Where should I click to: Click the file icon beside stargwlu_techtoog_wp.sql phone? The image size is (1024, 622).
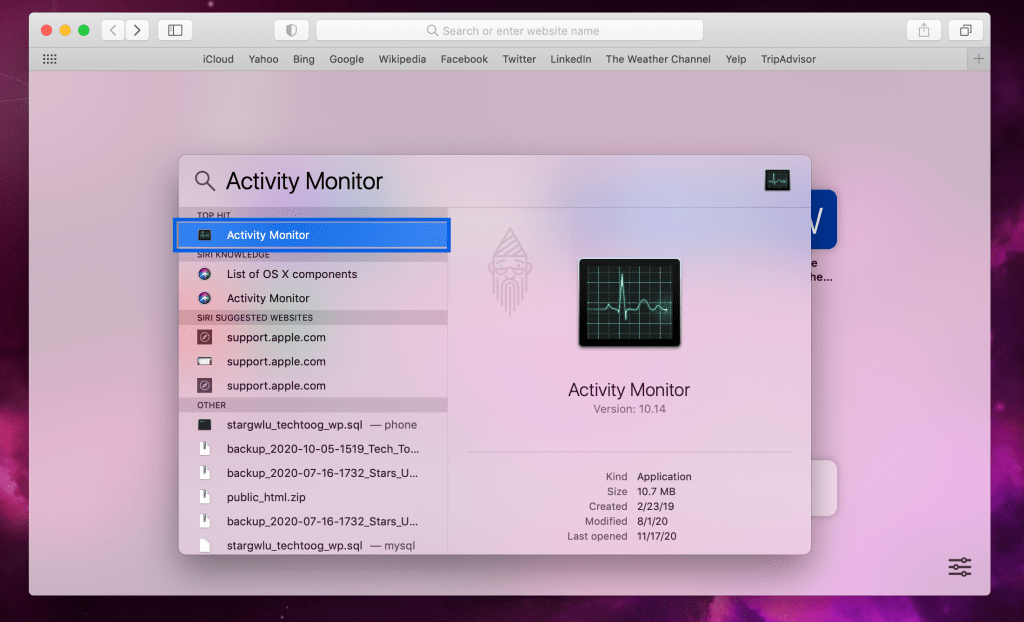tap(204, 425)
